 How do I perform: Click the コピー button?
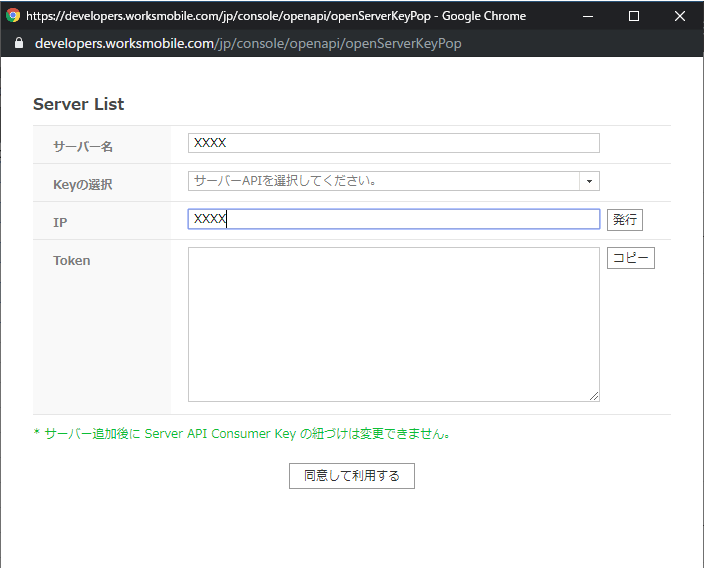point(631,258)
